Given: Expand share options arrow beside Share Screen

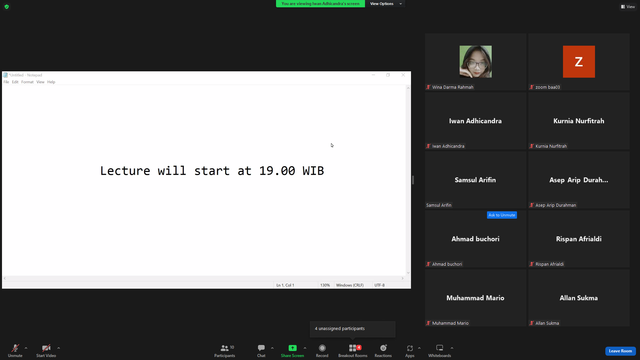Looking at the screenshot, I should (304, 348).
